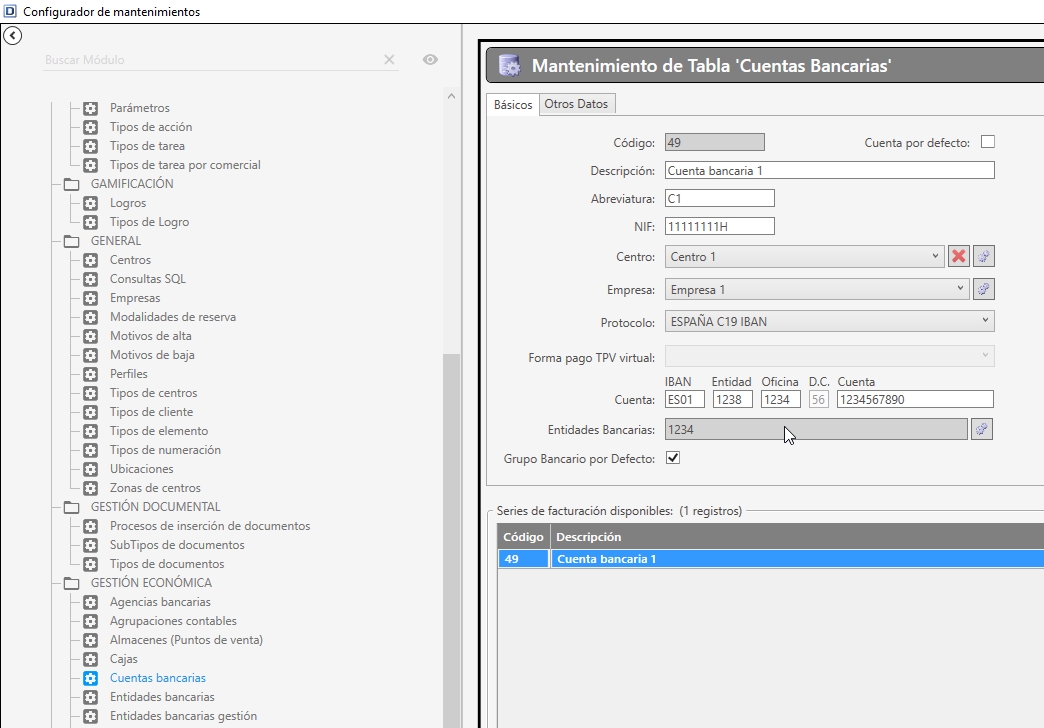Image resolution: width=1044 pixels, height=728 pixels.
Task: Clear the Buscar Módulo search field
Action: click(390, 60)
